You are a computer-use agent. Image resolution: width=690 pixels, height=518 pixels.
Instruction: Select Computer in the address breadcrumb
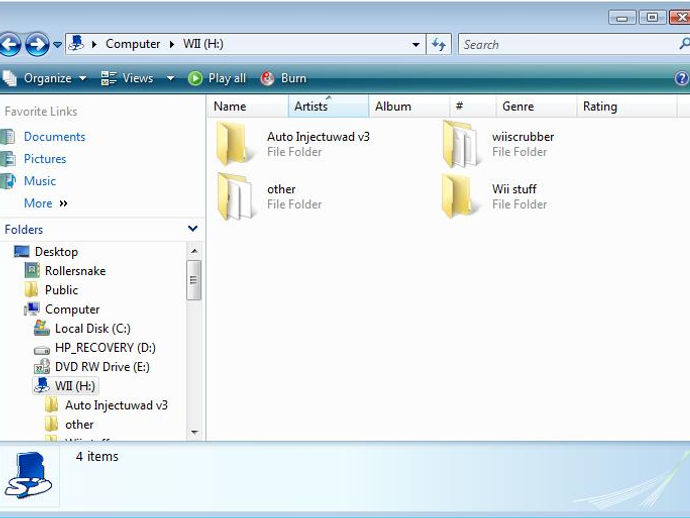pos(132,44)
